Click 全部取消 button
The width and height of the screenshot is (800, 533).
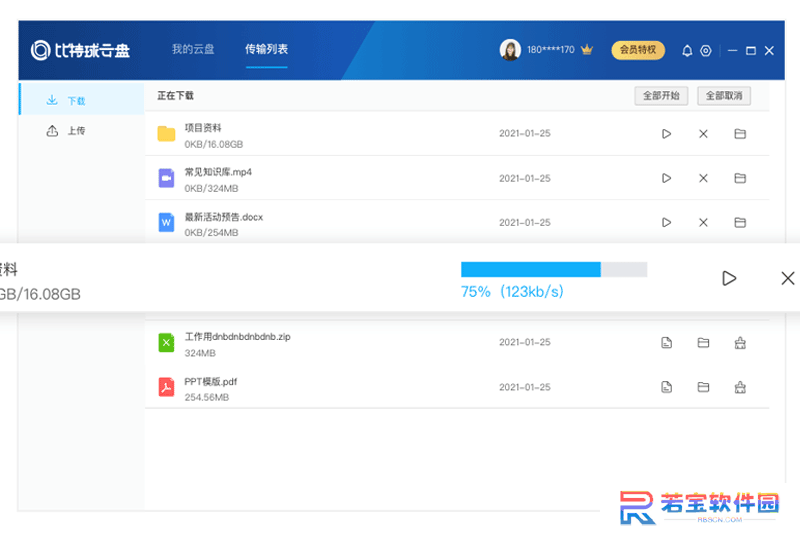(x=724, y=95)
